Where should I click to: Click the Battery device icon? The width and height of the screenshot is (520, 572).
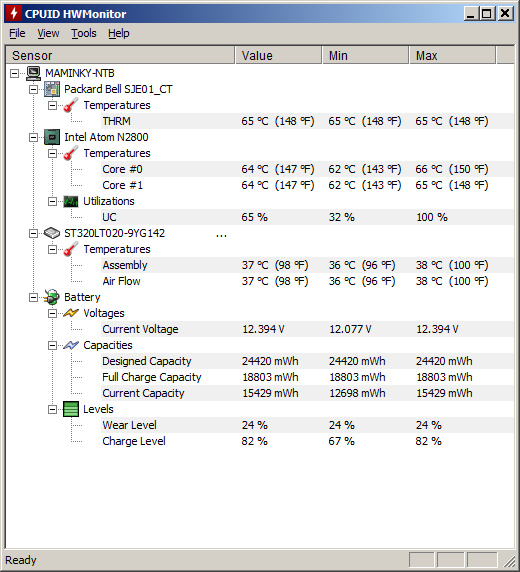pos(52,297)
